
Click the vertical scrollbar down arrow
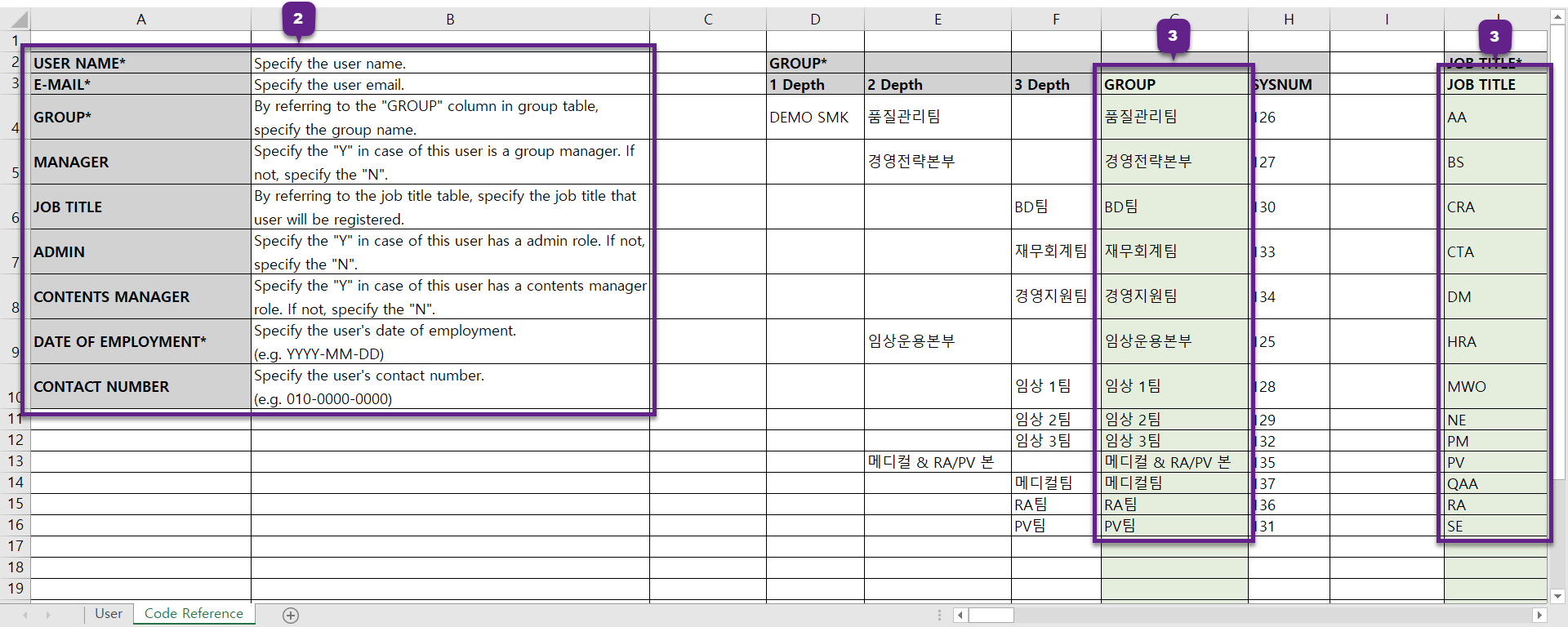(1558, 596)
